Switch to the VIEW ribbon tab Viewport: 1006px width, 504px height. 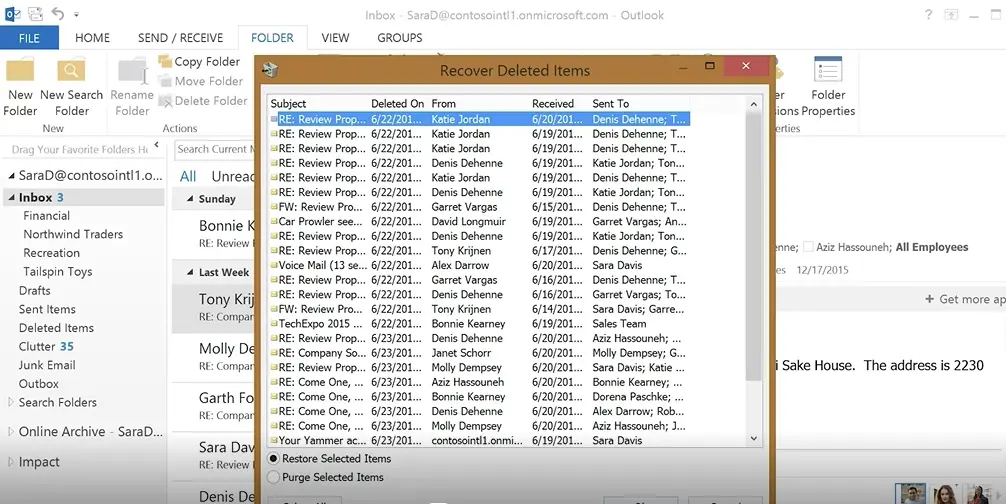(335, 38)
